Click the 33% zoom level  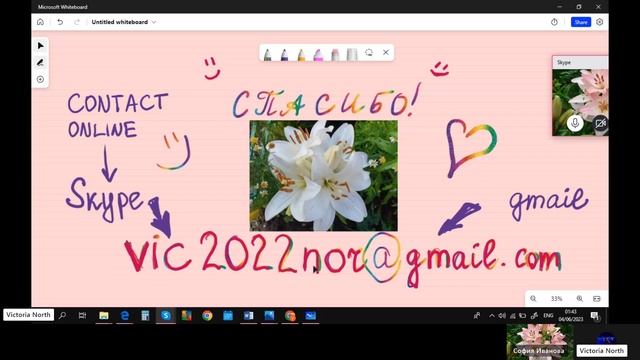click(x=556, y=299)
